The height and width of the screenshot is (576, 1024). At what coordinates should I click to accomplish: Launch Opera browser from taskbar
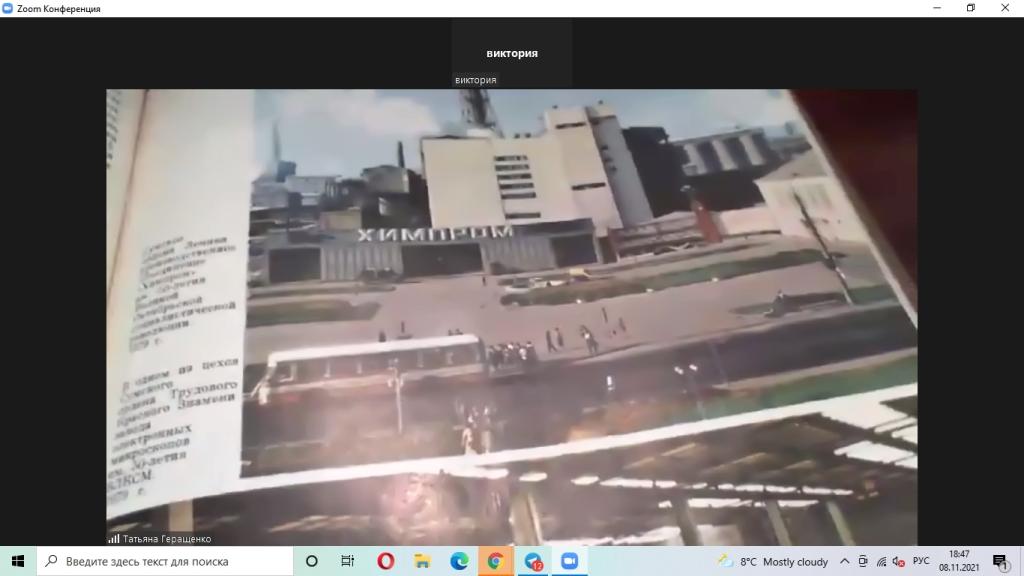[x=386, y=561]
